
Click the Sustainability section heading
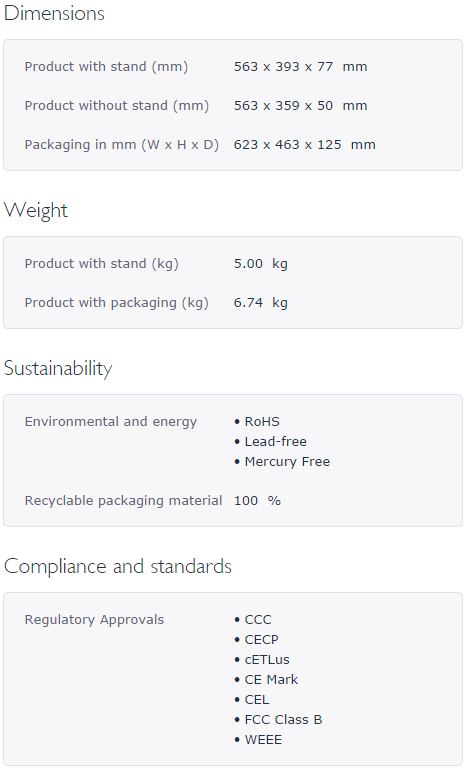(58, 369)
